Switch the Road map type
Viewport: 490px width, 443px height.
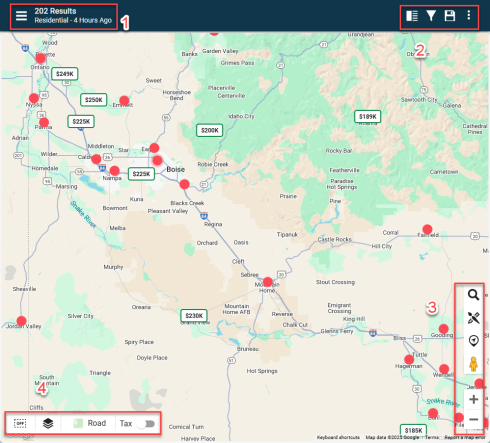89,423
